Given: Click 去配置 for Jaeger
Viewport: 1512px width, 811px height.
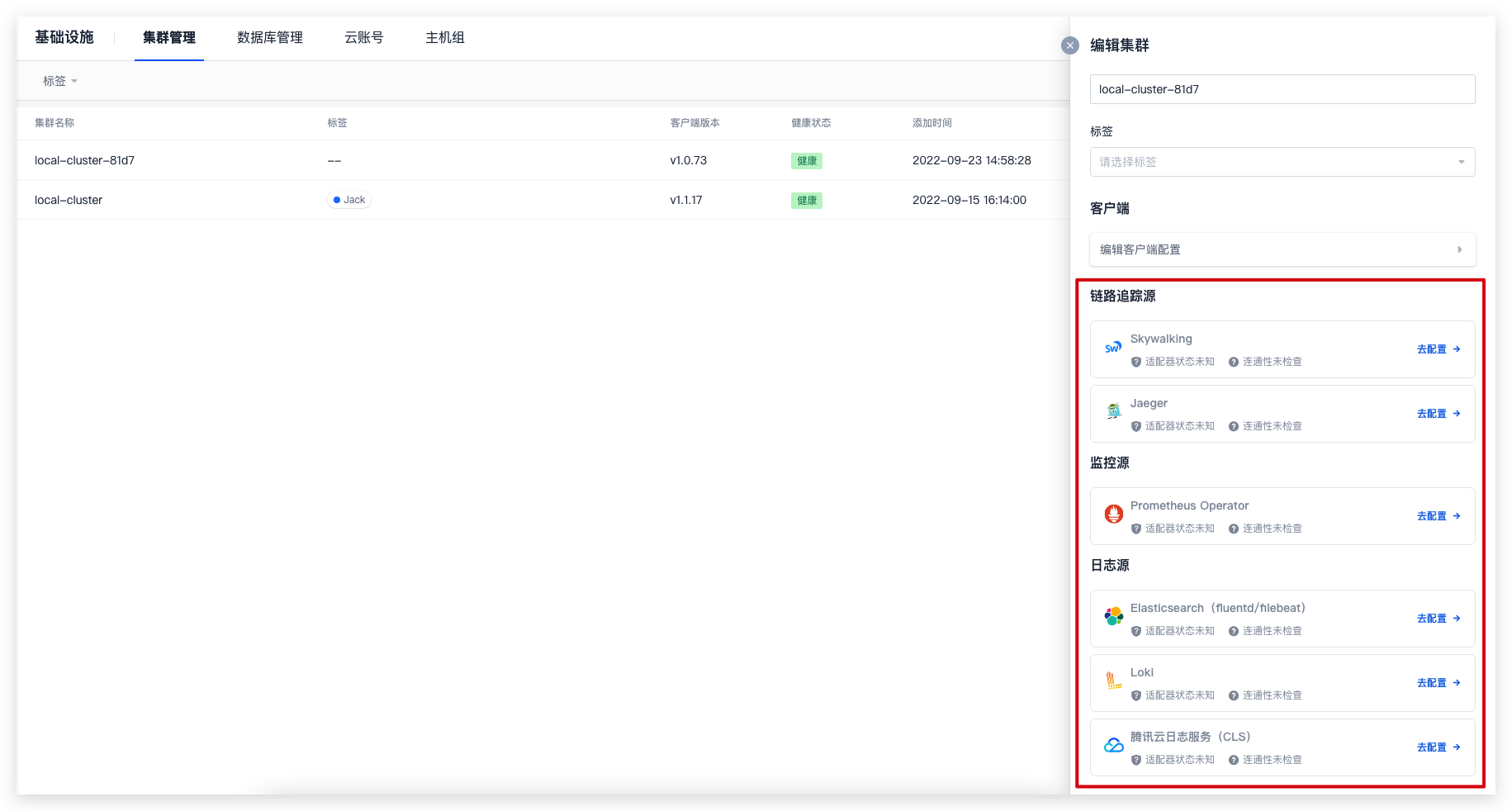Looking at the screenshot, I should point(1439,414).
